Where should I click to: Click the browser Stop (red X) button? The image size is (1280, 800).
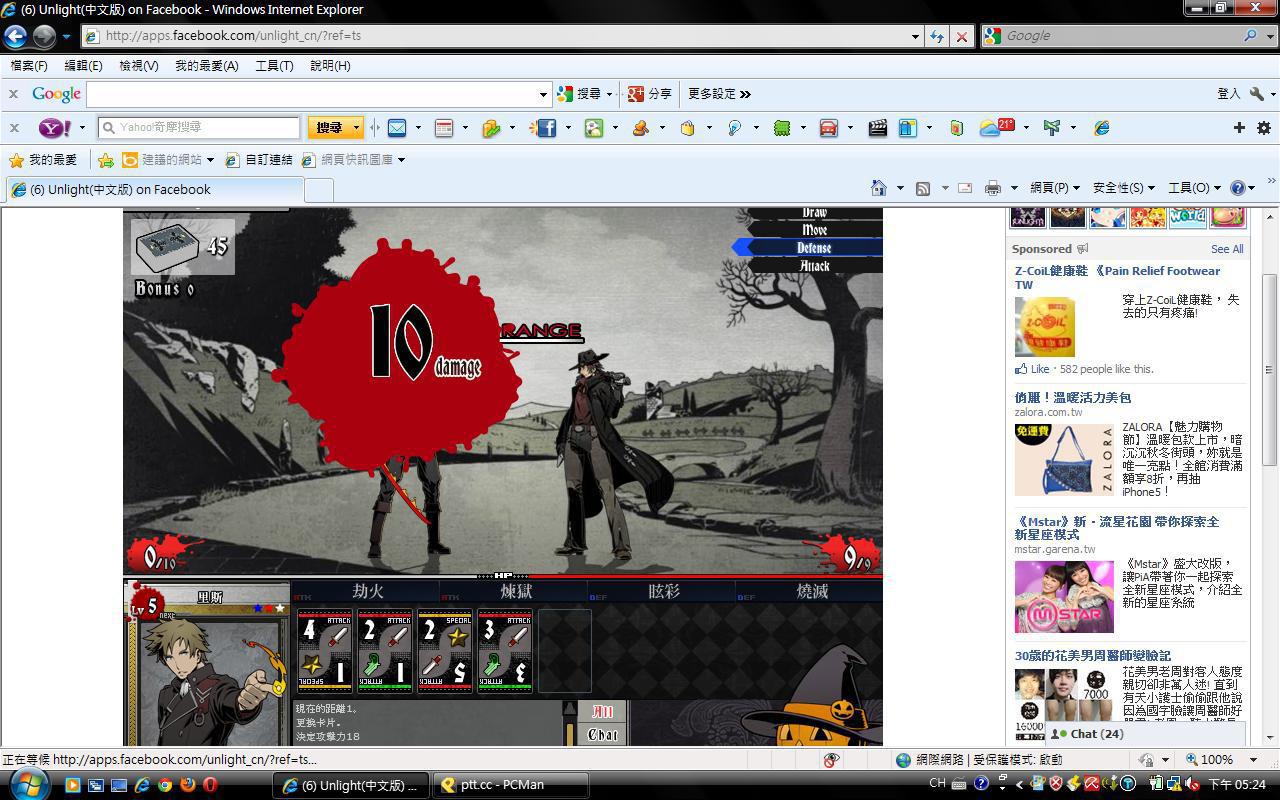(961, 36)
